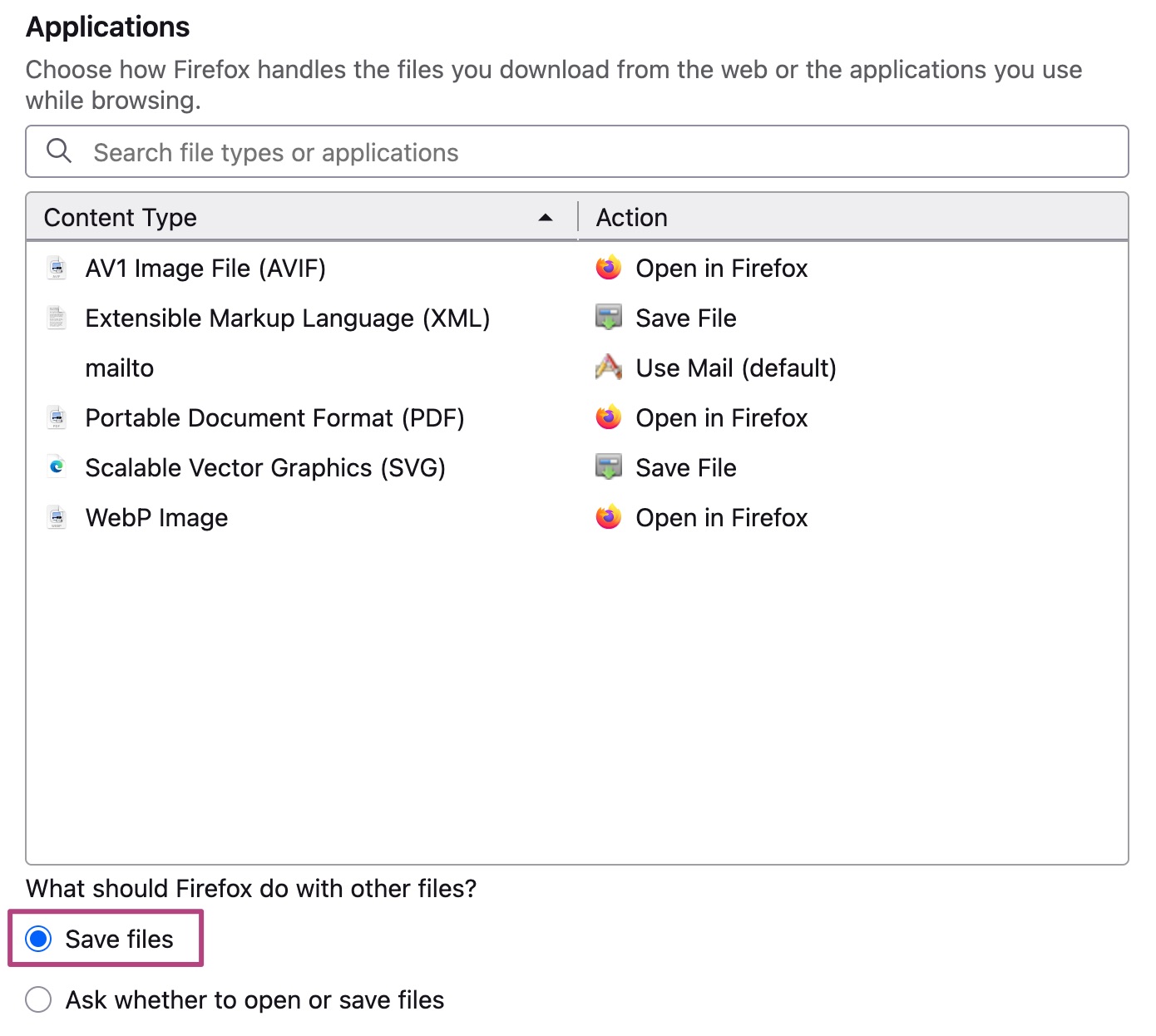Select the Scalable Vector Graphics (SVG) row
The height and width of the screenshot is (1036, 1156).
265,468
